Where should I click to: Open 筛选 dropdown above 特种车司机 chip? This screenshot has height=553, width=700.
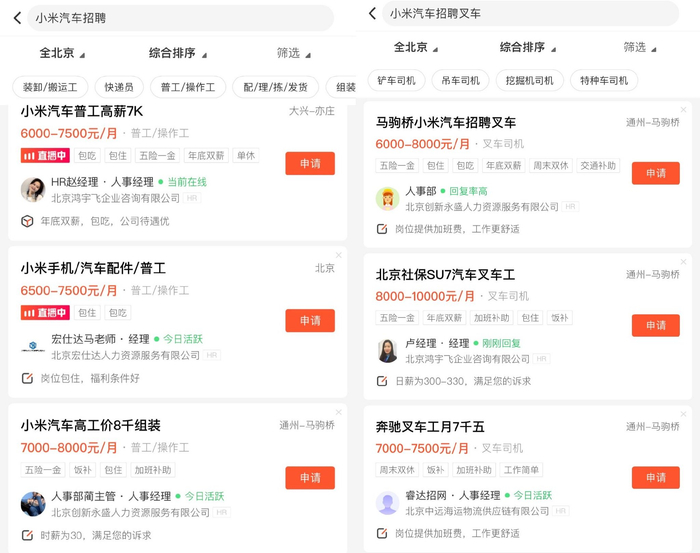pyautogui.click(x=640, y=47)
